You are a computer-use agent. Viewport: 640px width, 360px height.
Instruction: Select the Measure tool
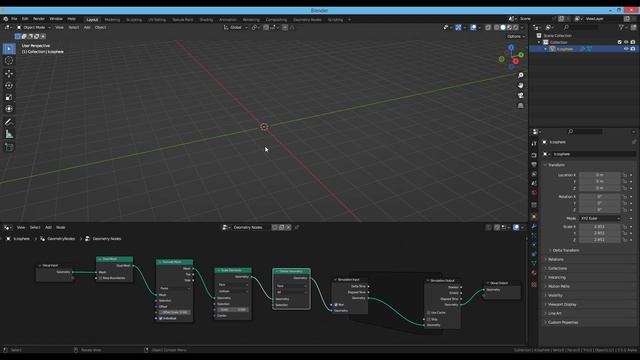pos(9,134)
